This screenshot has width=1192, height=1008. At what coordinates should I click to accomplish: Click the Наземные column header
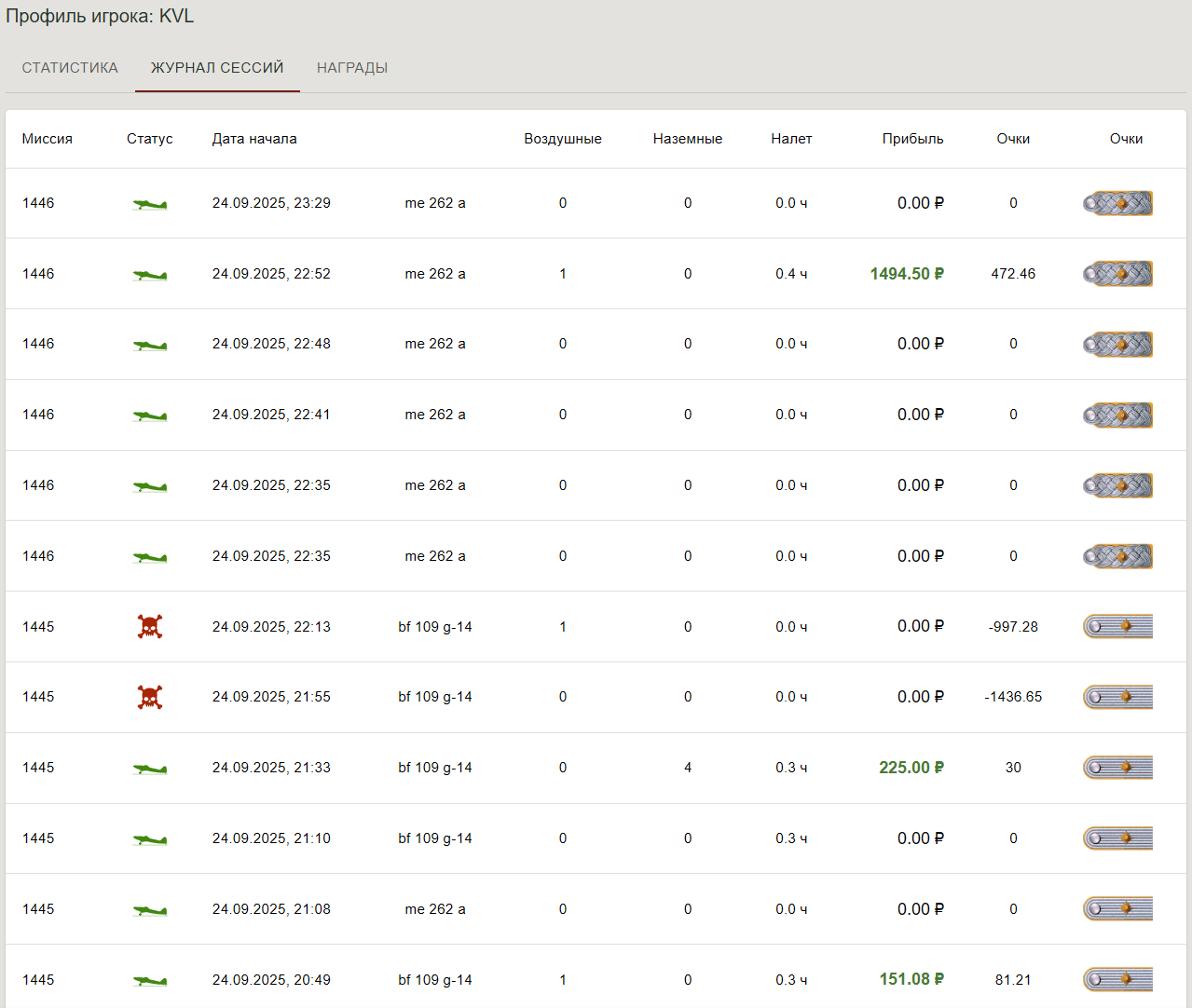[688, 139]
